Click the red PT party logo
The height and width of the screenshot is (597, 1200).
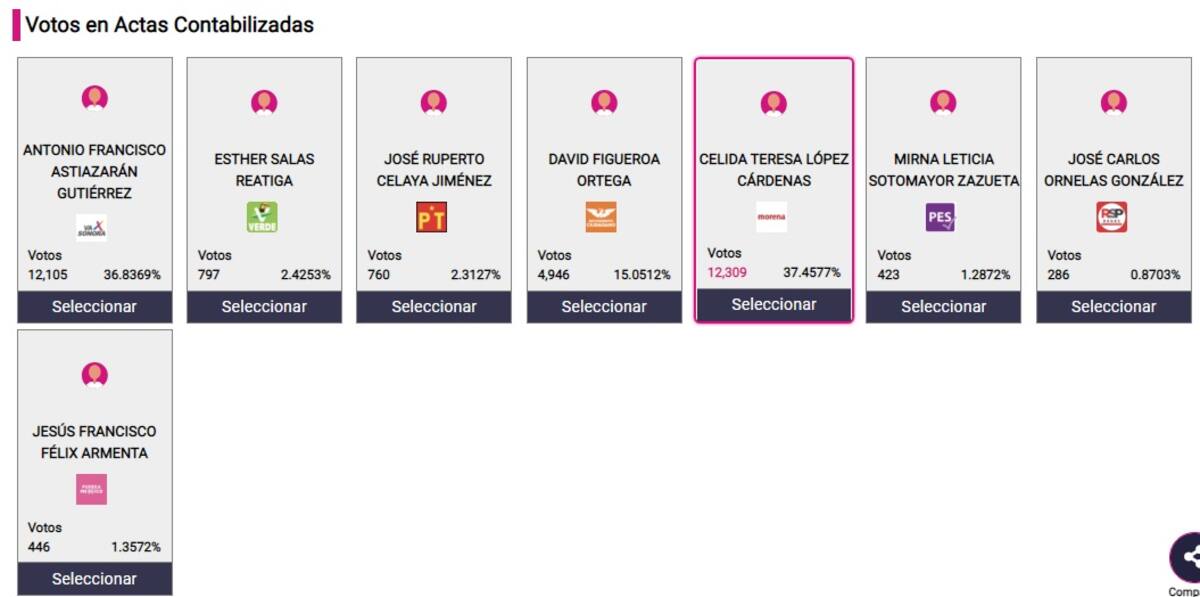[x=432, y=217]
